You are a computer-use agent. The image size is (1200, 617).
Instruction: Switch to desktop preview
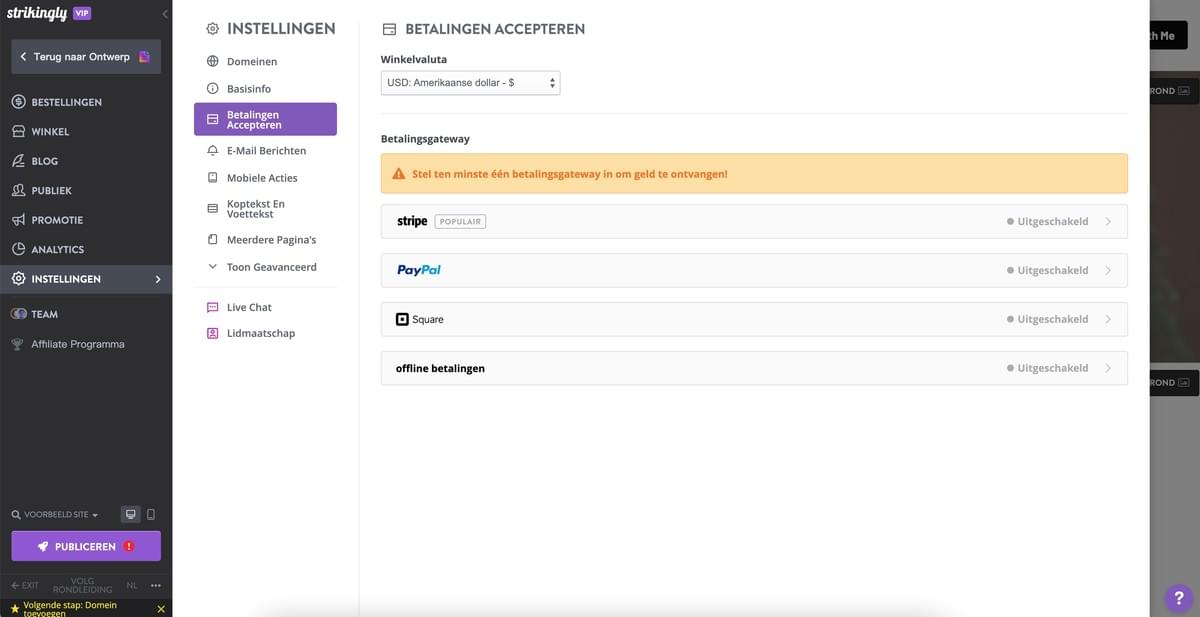130,515
